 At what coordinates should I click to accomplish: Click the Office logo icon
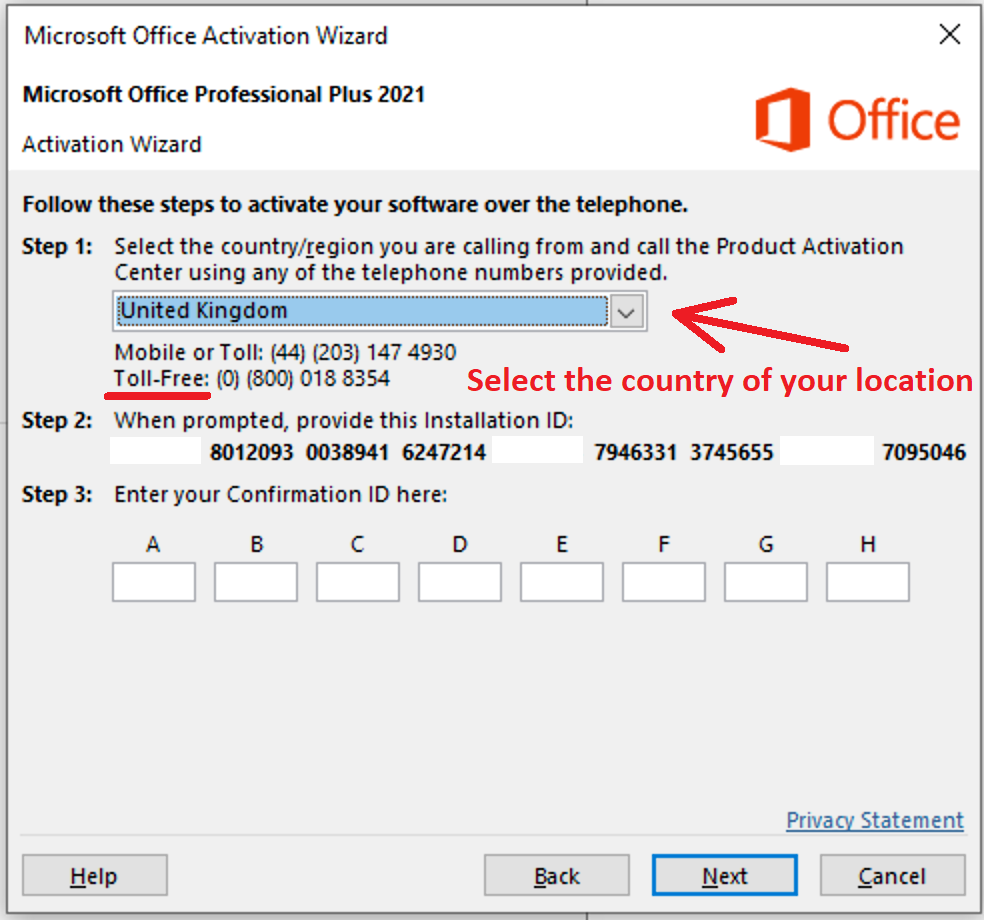[782, 120]
